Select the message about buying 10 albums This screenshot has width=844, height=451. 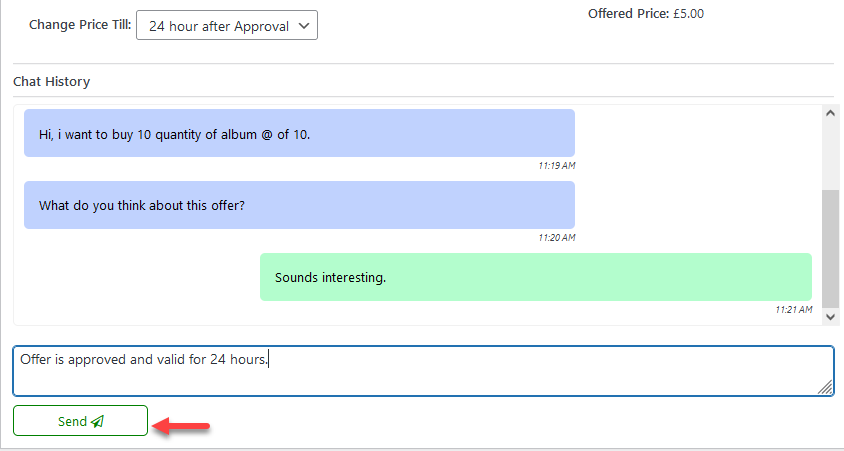pyautogui.click(x=299, y=133)
